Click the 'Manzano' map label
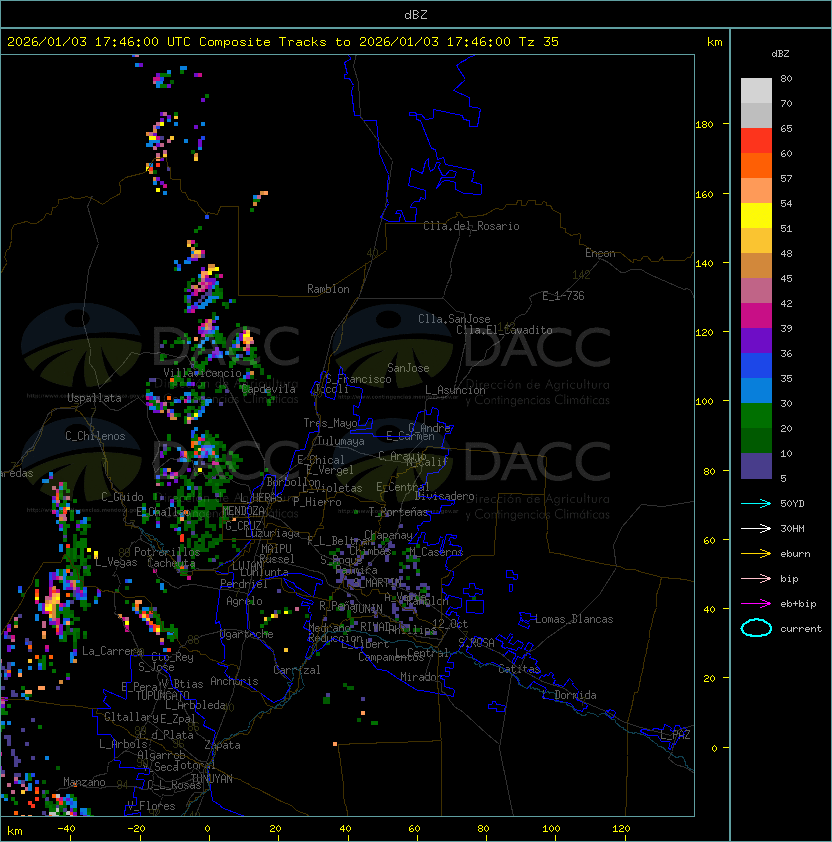 click(x=84, y=782)
